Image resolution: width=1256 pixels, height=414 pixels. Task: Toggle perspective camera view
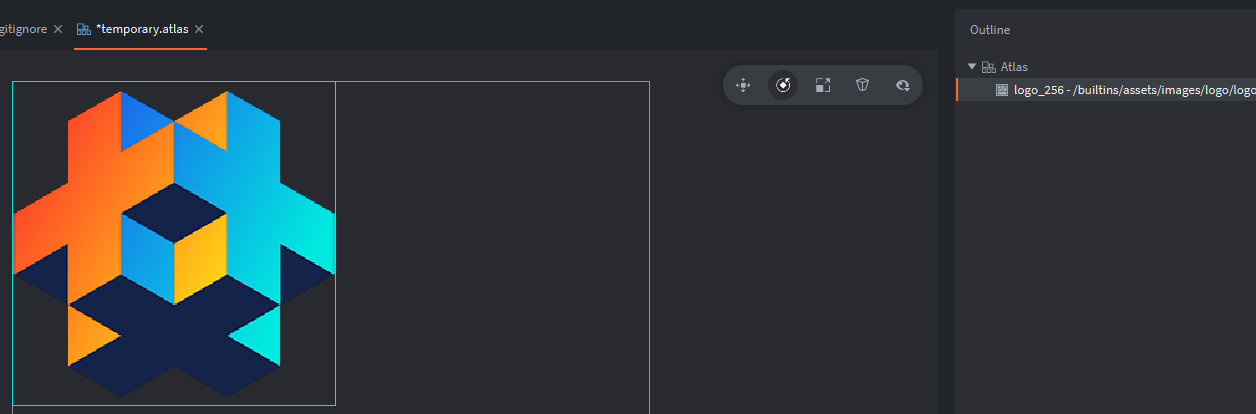click(x=862, y=86)
